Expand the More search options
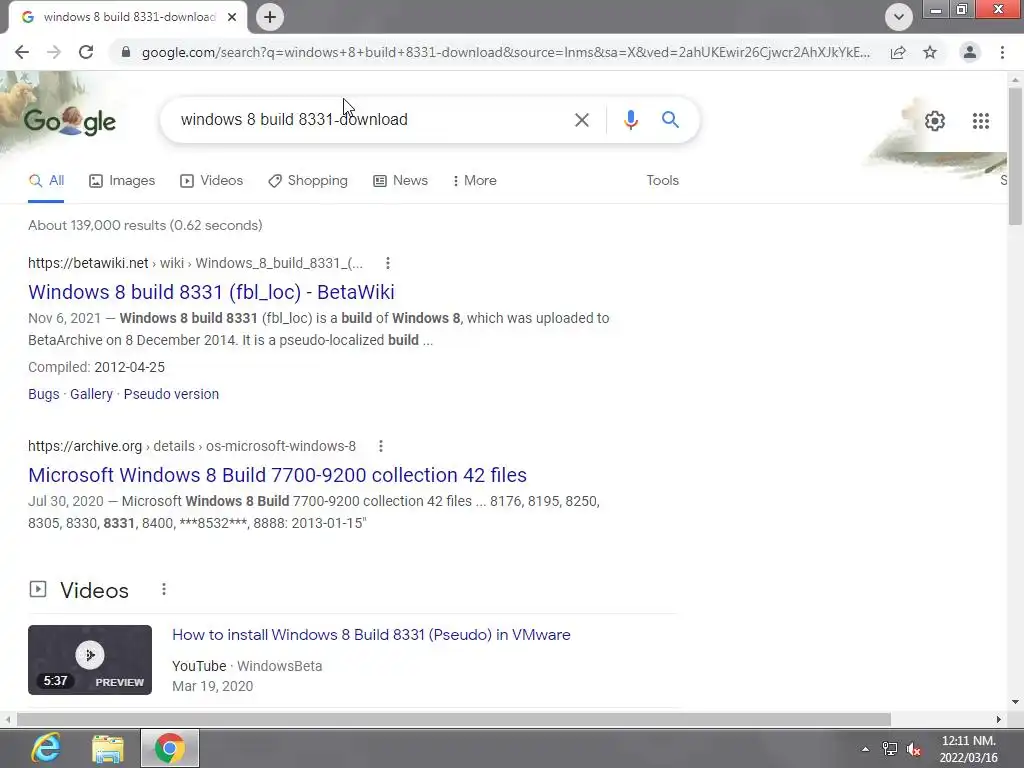Screen dimensions: 1024x768 tap(475, 181)
